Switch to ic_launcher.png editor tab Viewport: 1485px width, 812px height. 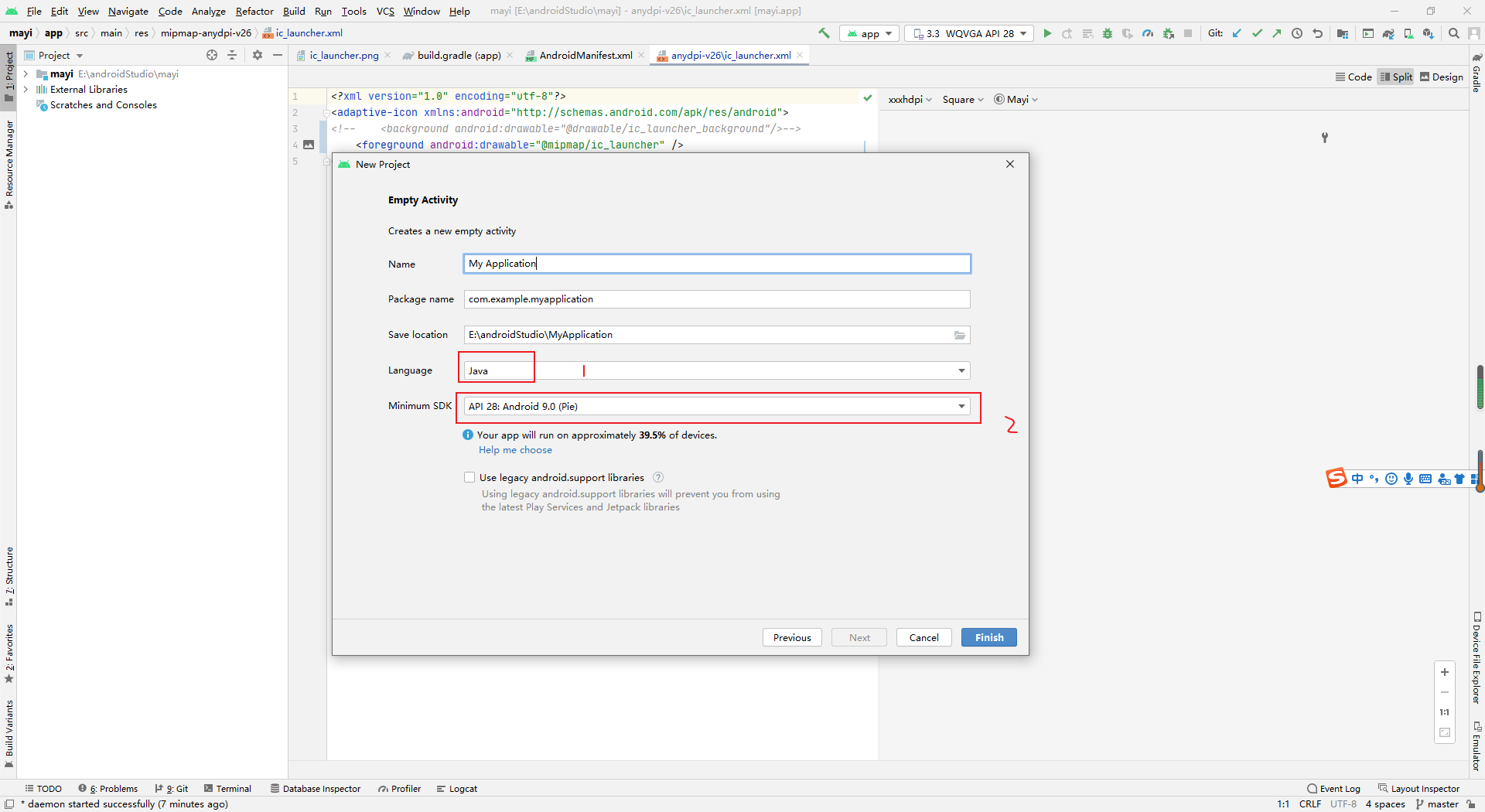pos(343,55)
